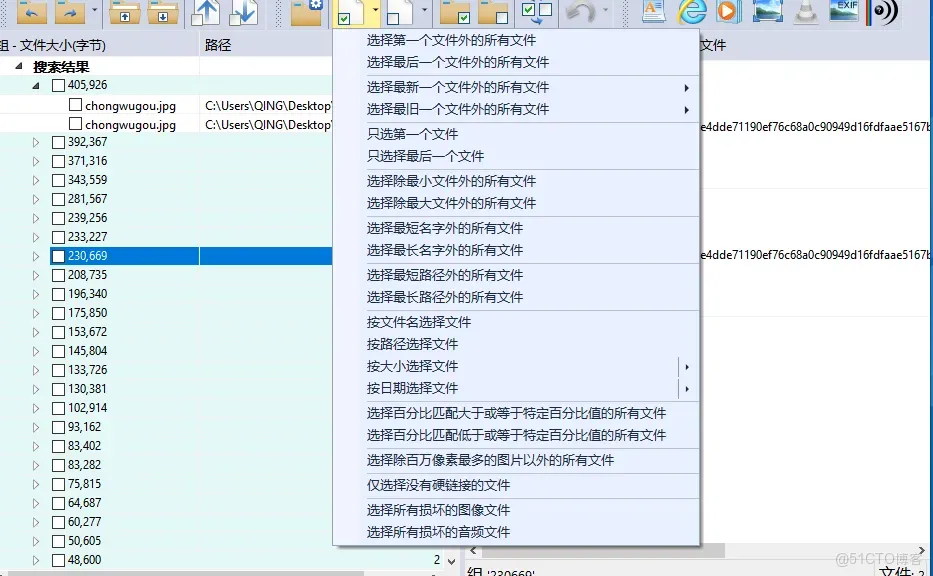Open the file with Internet Explorer icon
Viewport: 933px width, 576px height.
(x=692, y=13)
